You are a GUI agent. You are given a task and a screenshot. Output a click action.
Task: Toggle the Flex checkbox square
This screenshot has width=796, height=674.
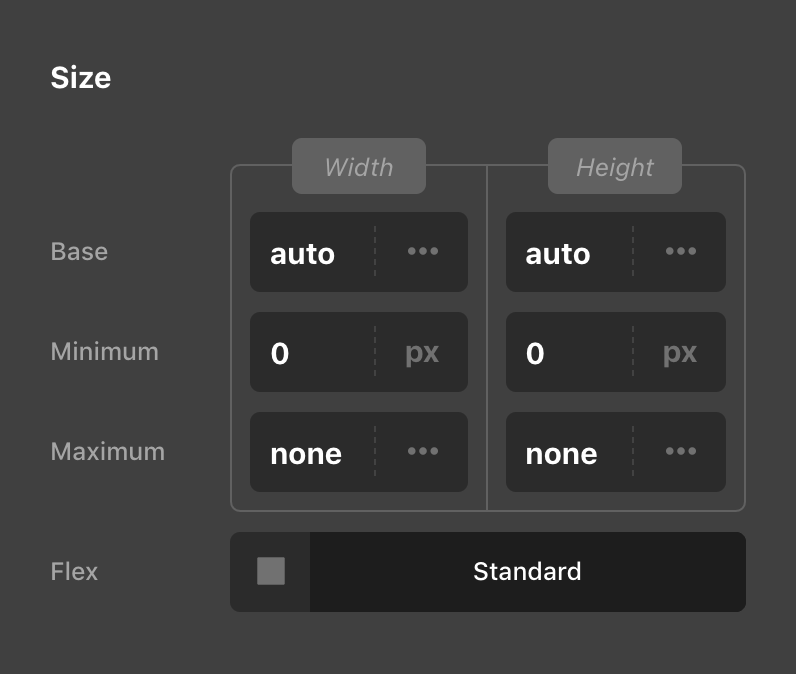coord(271,571)
